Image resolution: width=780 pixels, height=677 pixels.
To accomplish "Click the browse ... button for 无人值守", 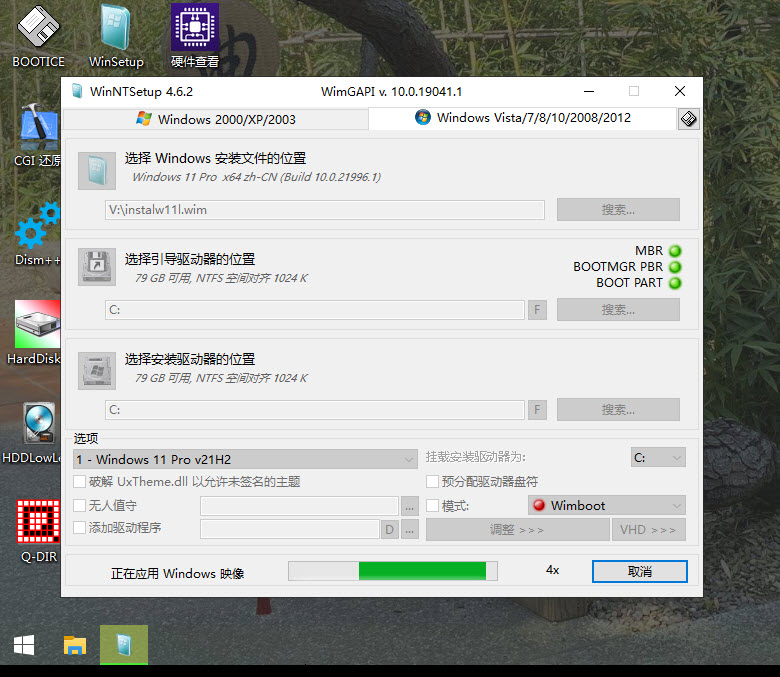I will 409,506.
